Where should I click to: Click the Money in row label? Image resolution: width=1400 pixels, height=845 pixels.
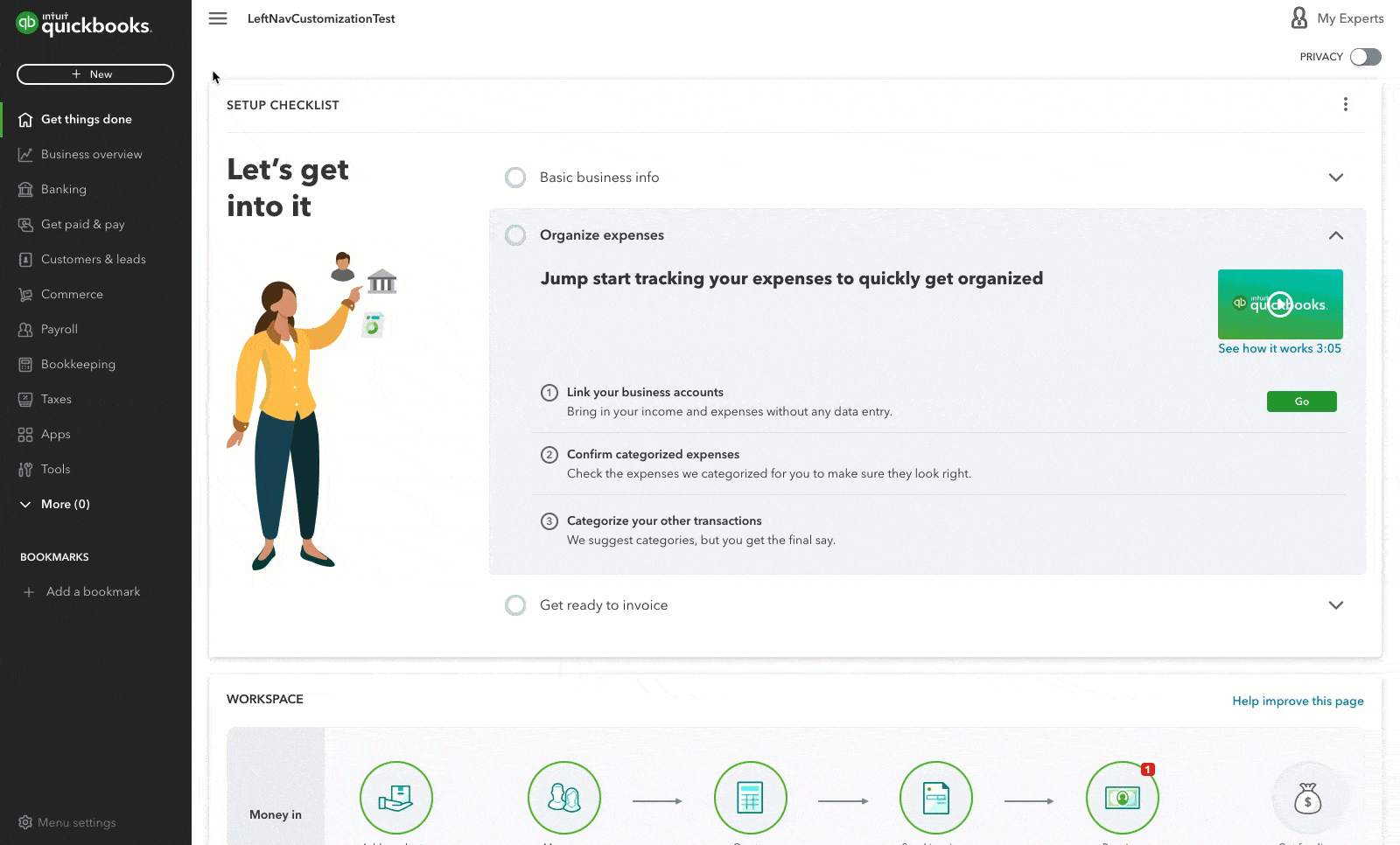tap(276, 814)
